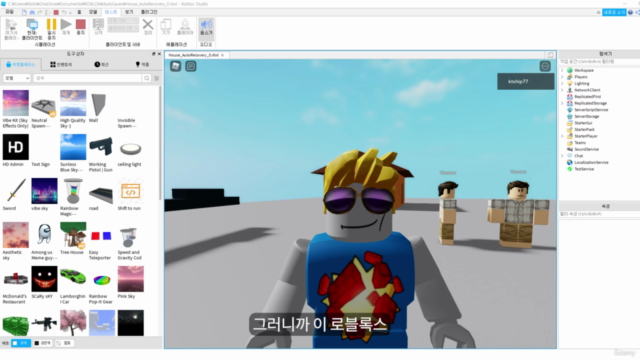Click the Explorer filter workspace field
The height and width of the screenshot is (360, 640).
[599, 62]
